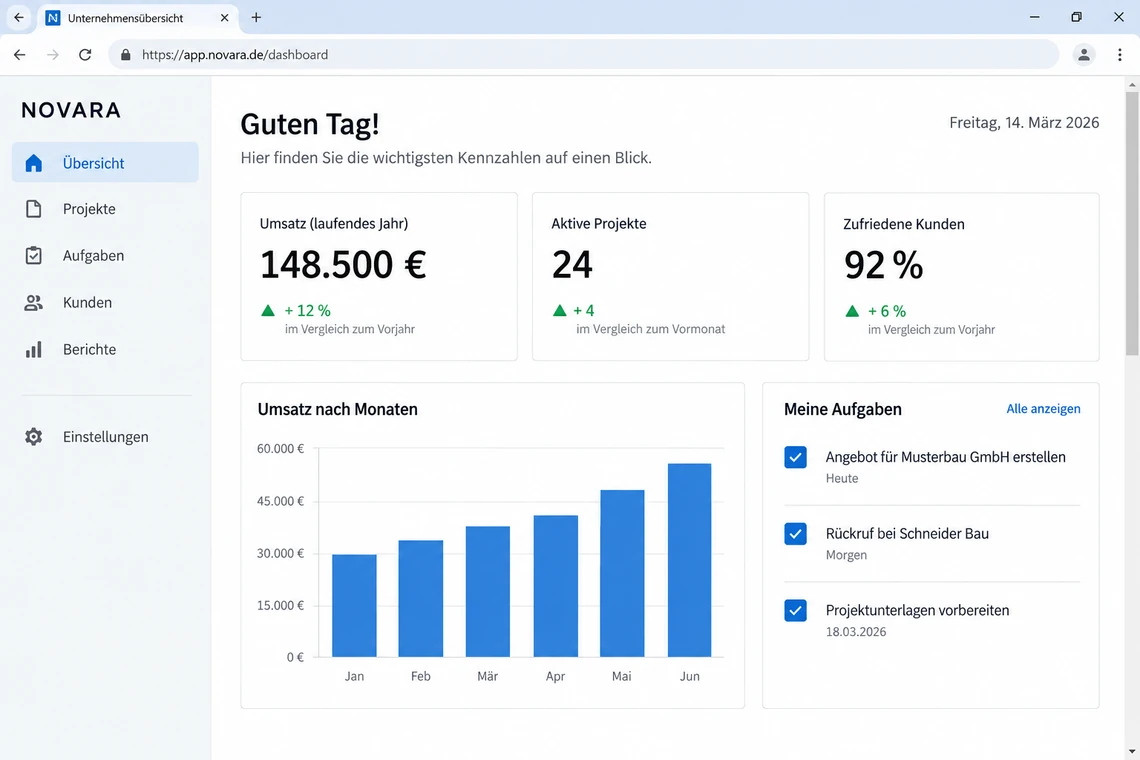
Task: Click the Alle anzeigen link
Action: (x=1043, y=409)
